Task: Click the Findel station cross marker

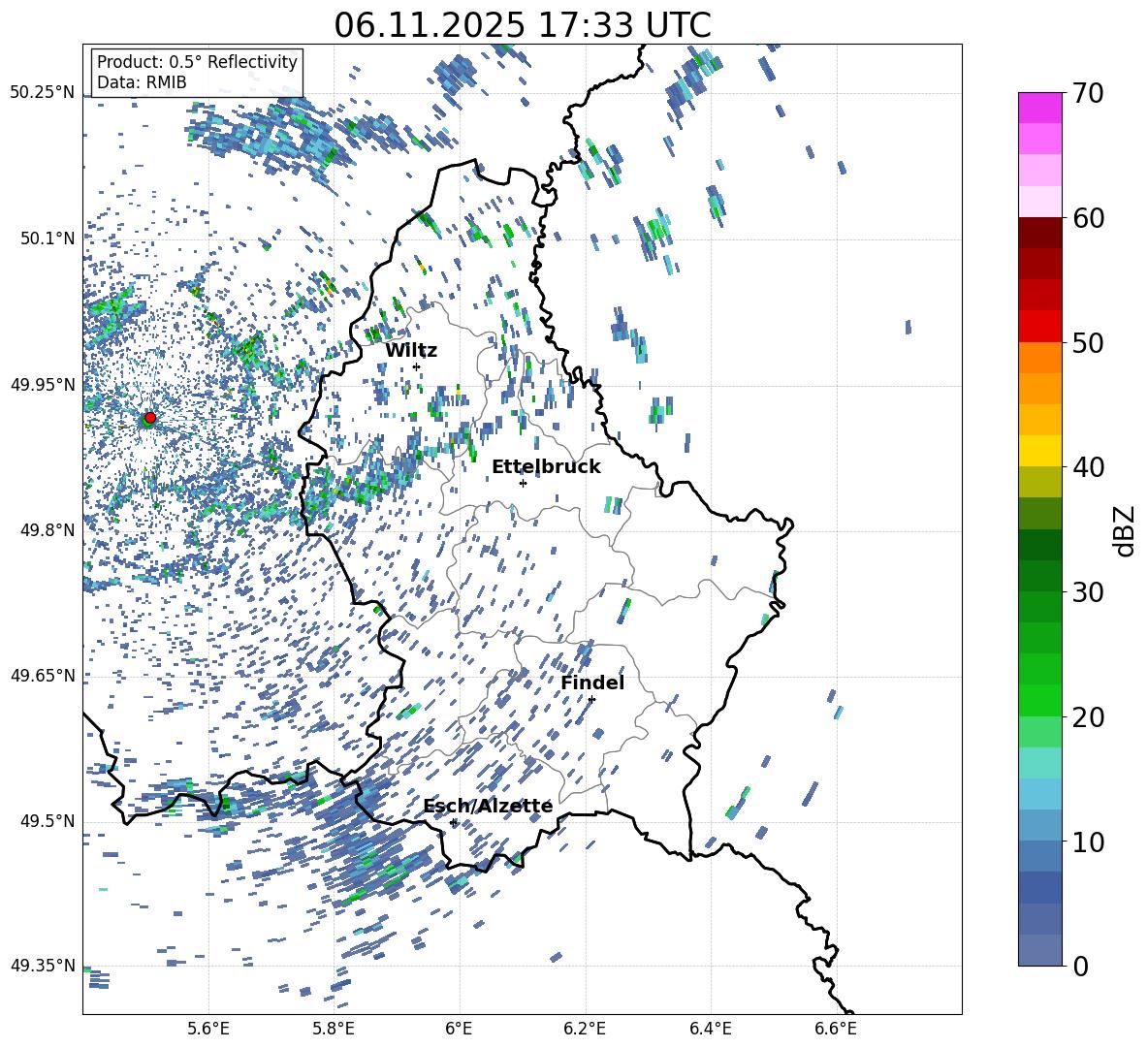Action: click(591, 699)
